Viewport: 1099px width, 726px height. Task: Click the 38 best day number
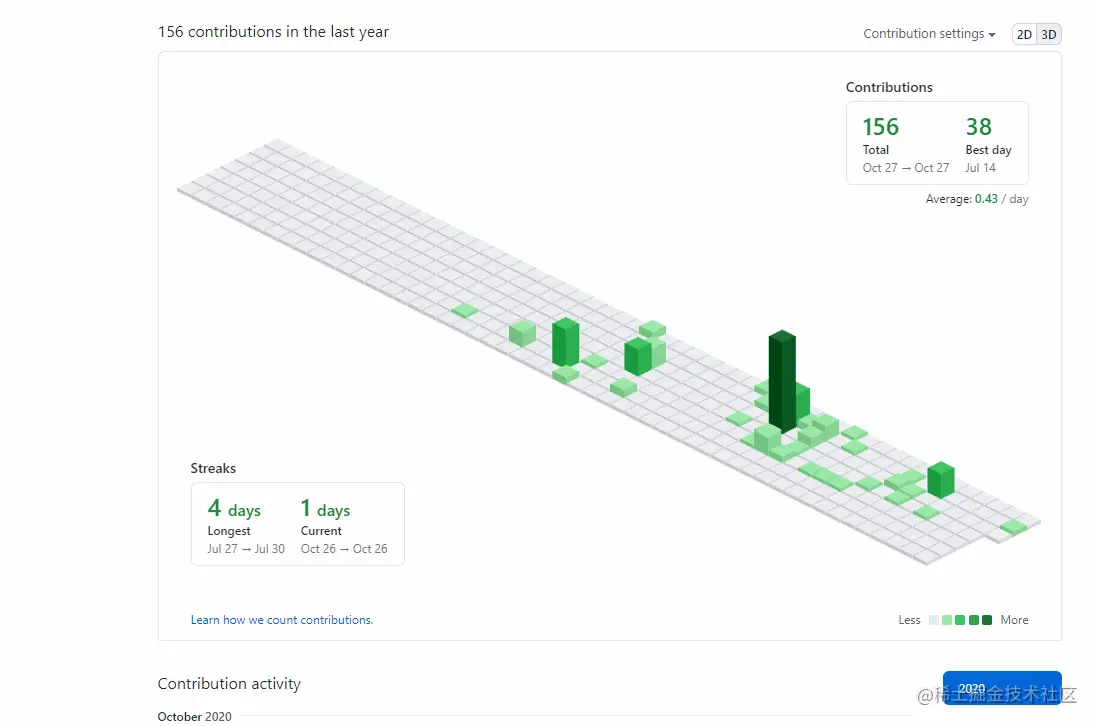[978, 127]
